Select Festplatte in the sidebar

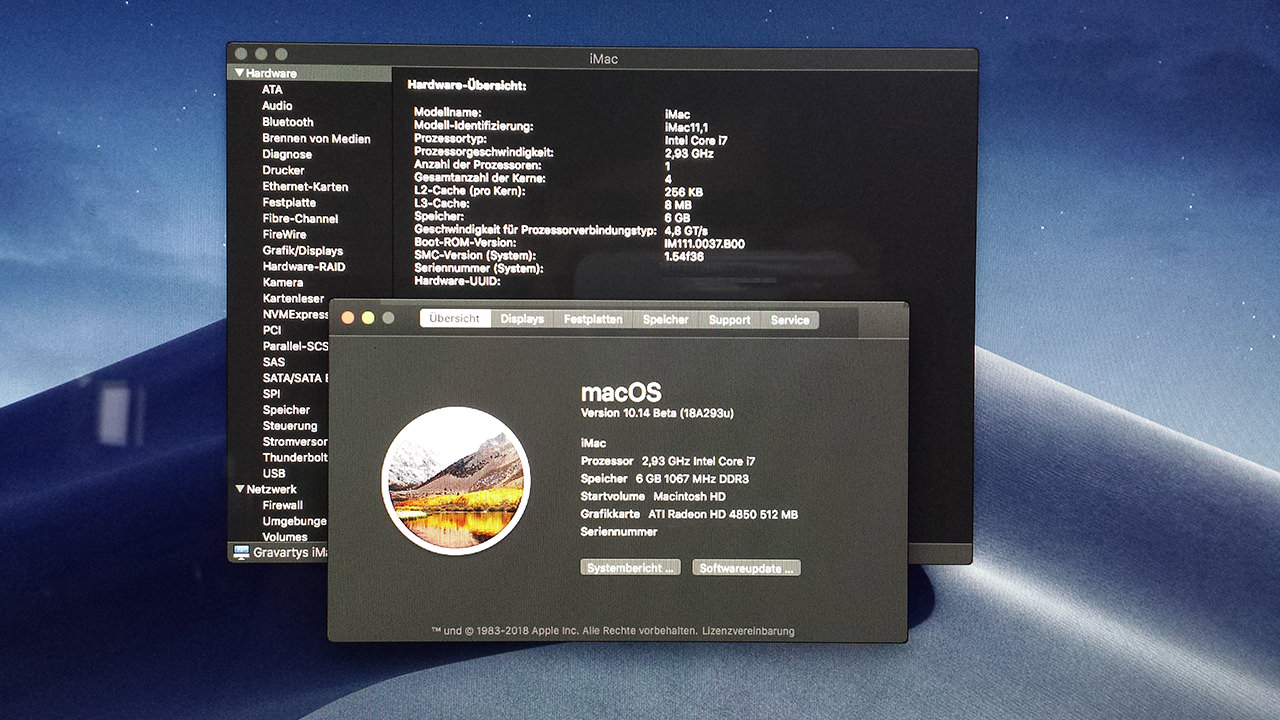point(289,202)
